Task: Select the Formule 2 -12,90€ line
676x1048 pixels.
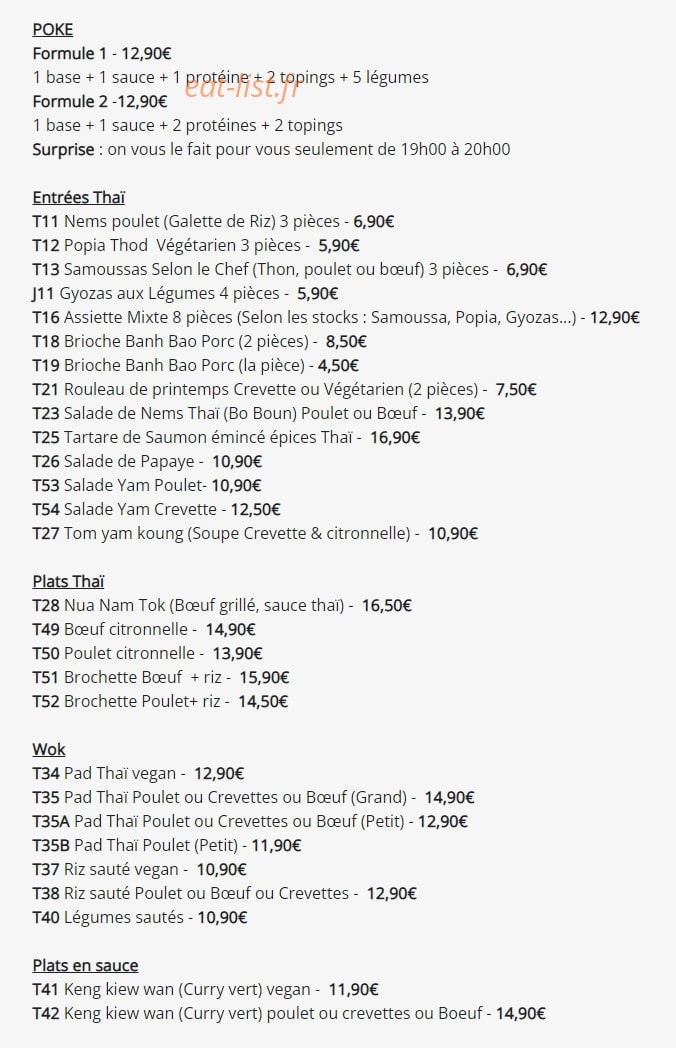Action: (x=100, y=102)
